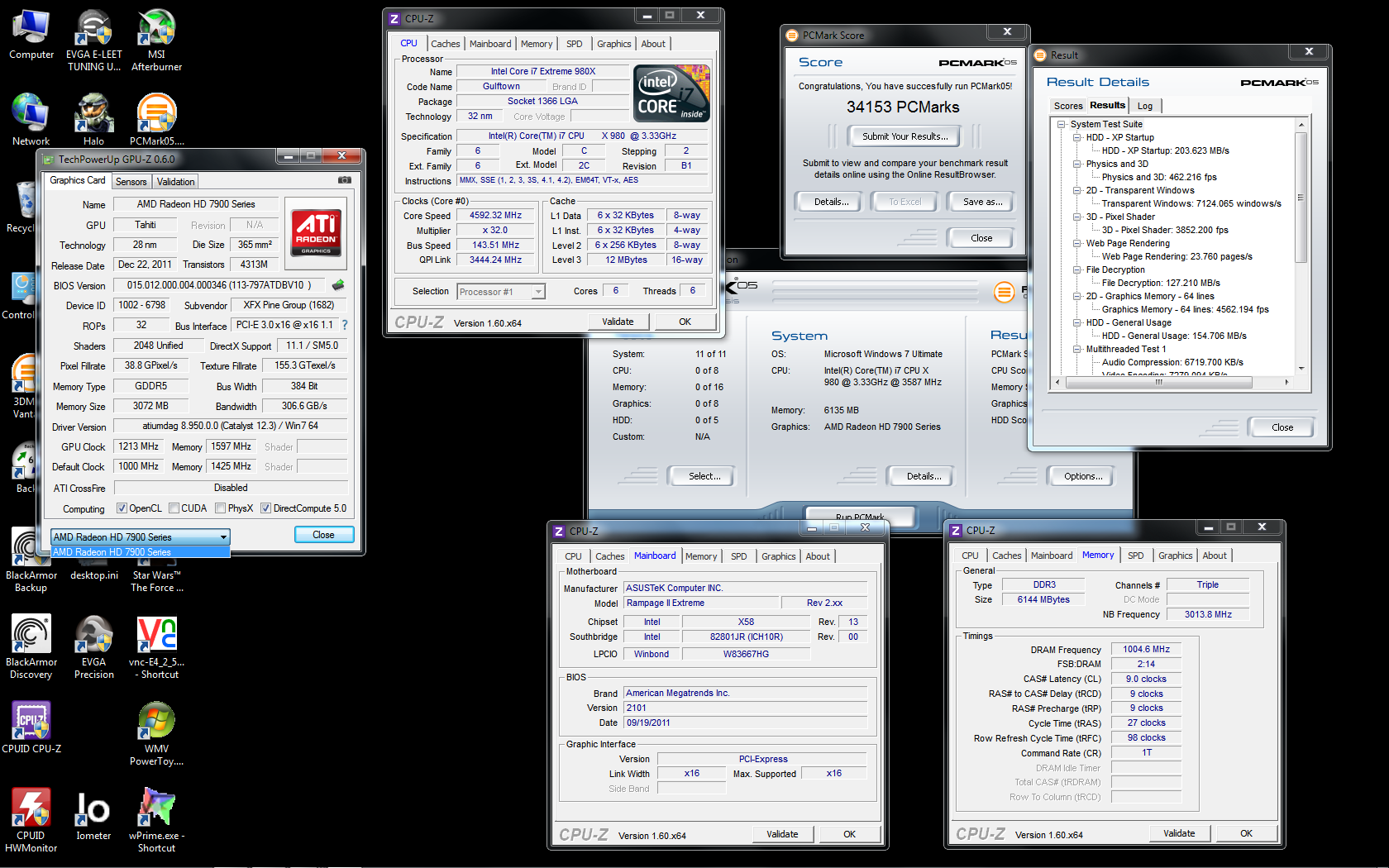This screenshot has width=1389, height=868.
Task: Click Options button in PCMark main window
Action: 1083,476
